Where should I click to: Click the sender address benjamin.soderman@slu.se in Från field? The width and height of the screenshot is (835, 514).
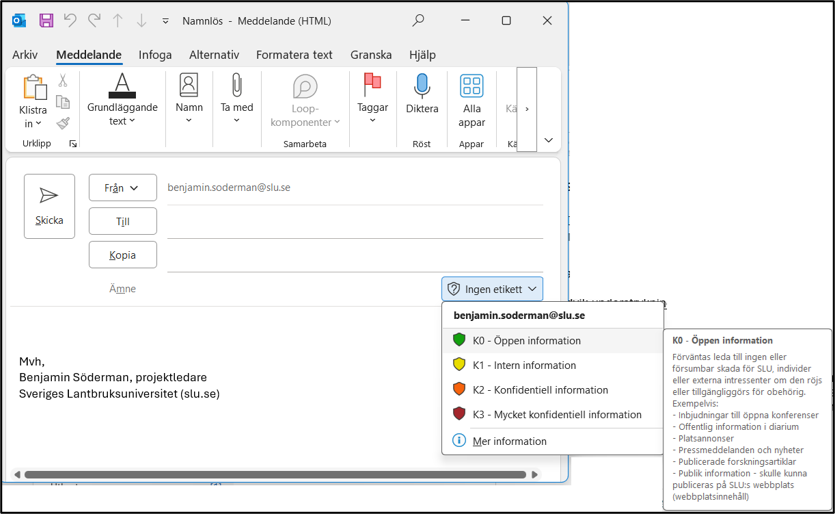[x=229, y=187]
